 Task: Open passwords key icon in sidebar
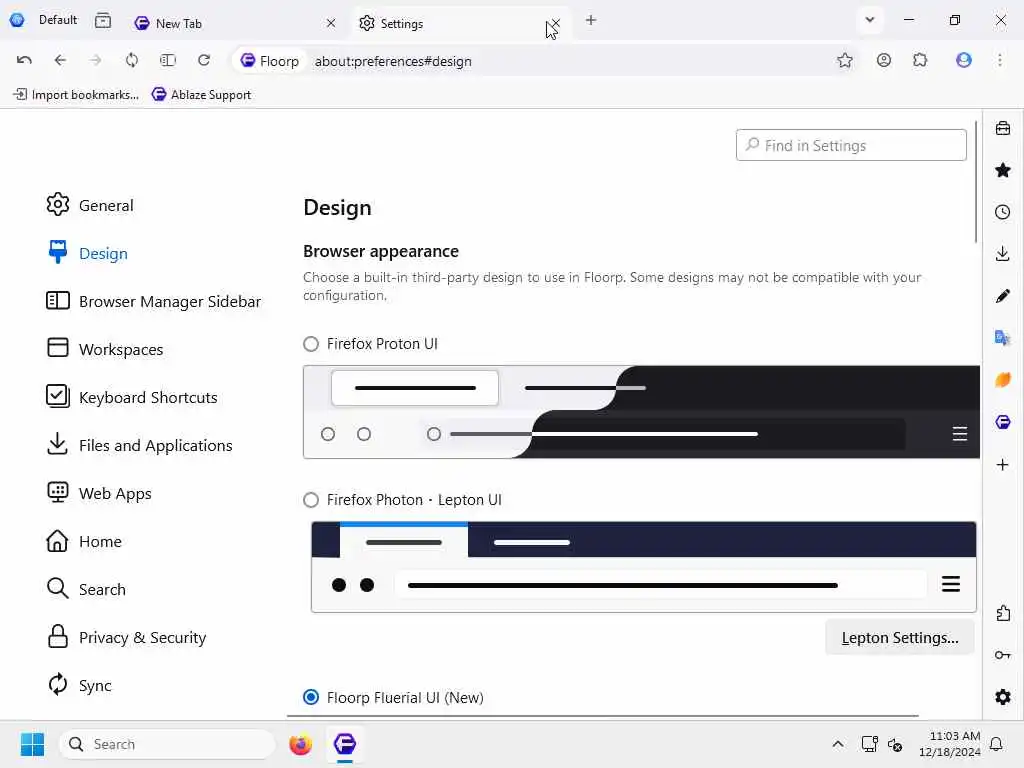coord(1002,655)
